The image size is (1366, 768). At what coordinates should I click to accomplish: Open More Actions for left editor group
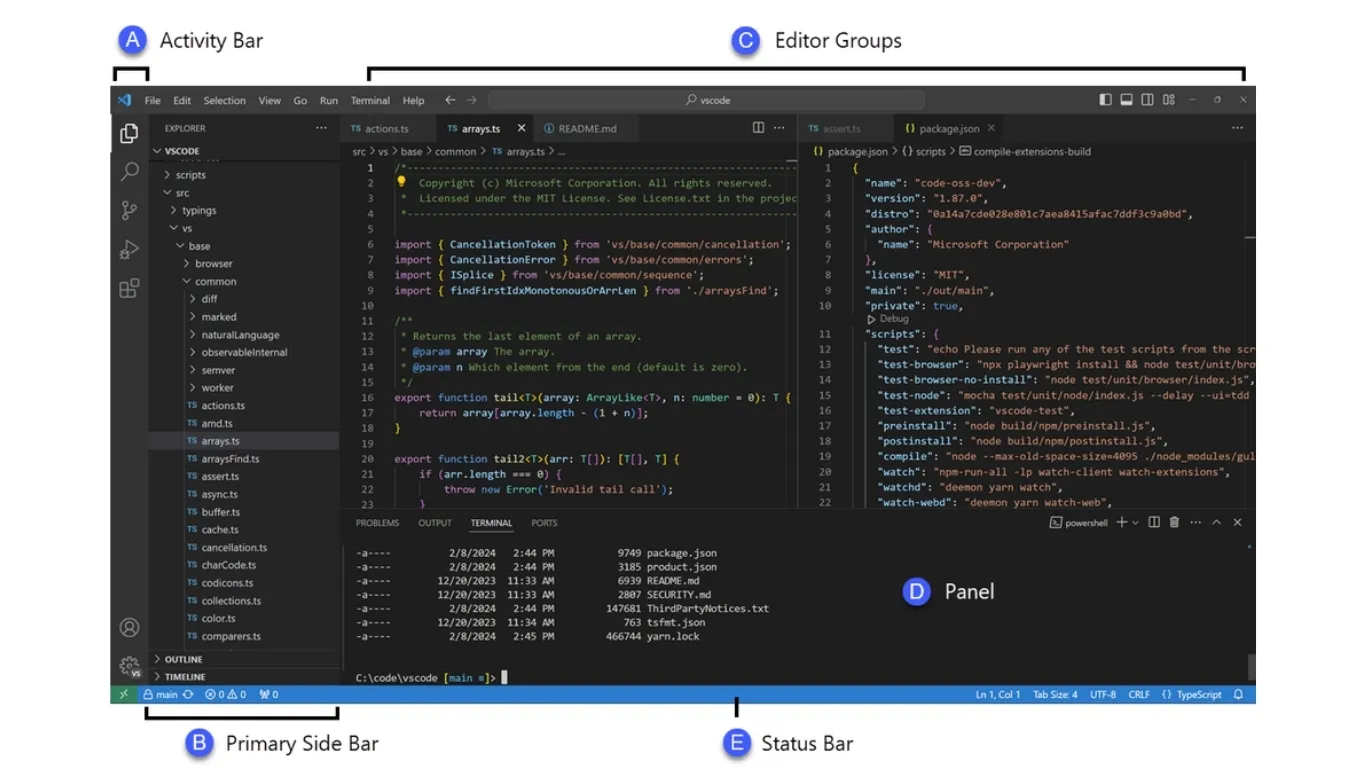(779, 128)
